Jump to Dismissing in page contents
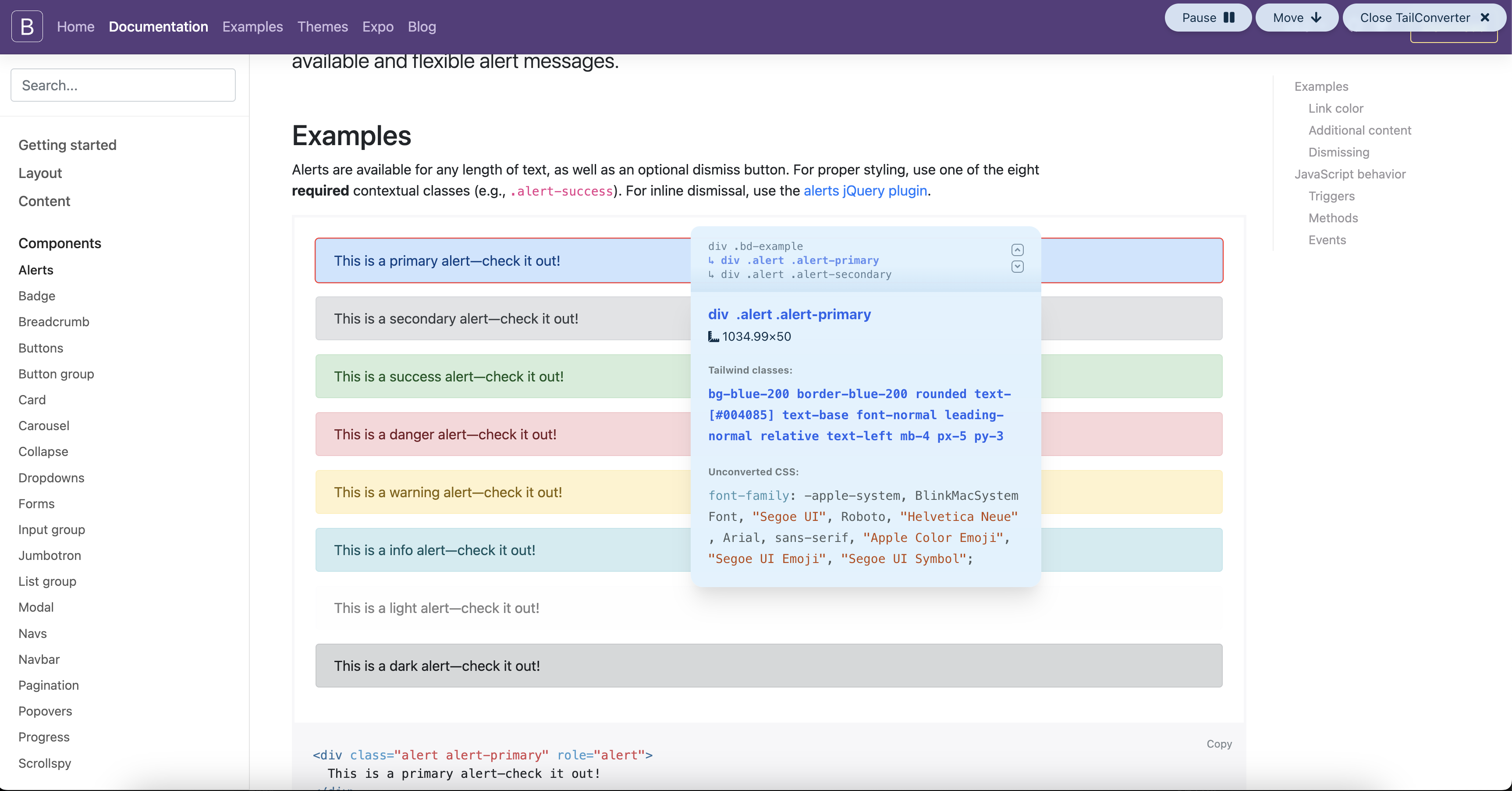 (x=1338, y=152)
